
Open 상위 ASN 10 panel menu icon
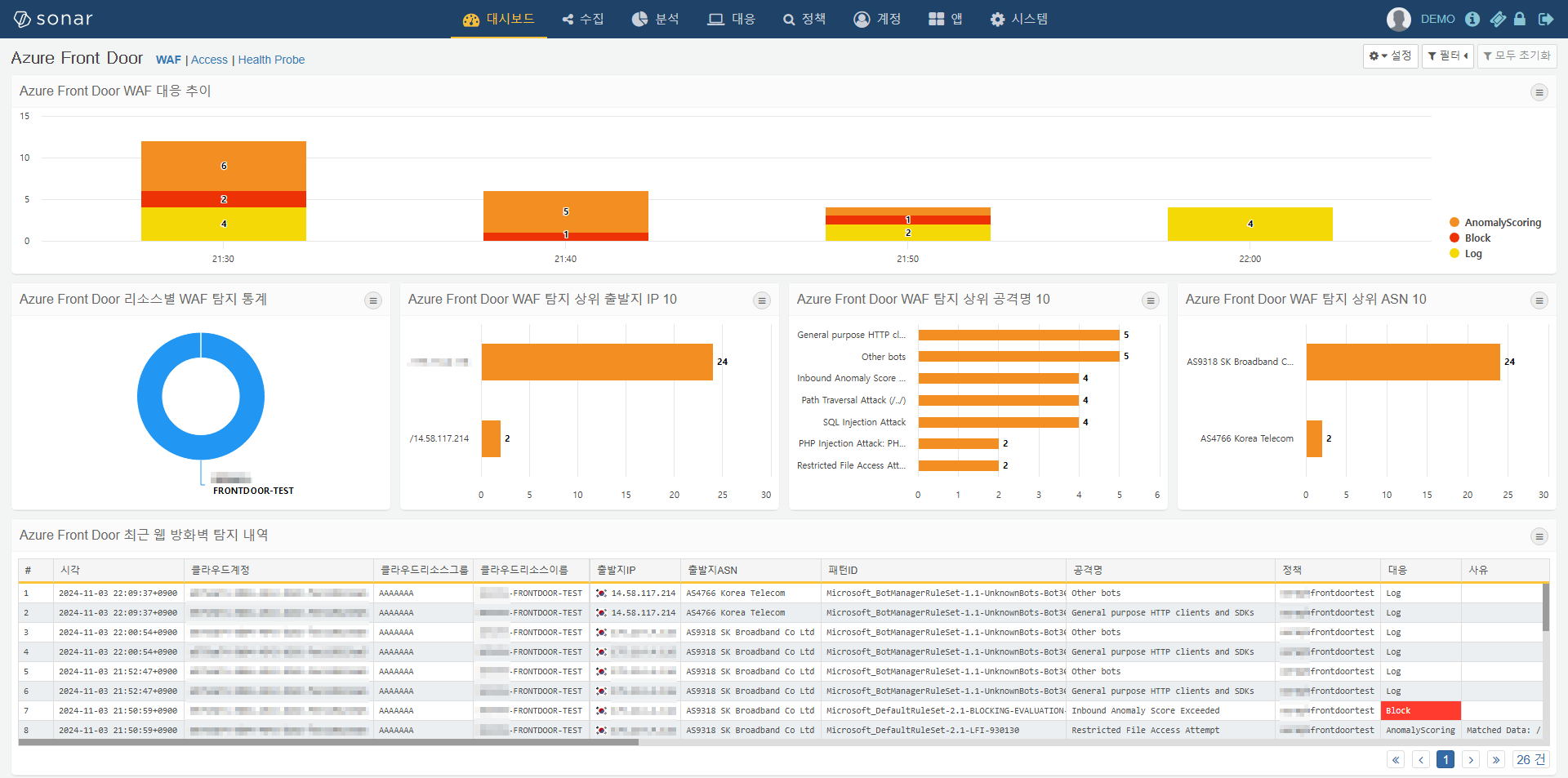pos(1539,300)
